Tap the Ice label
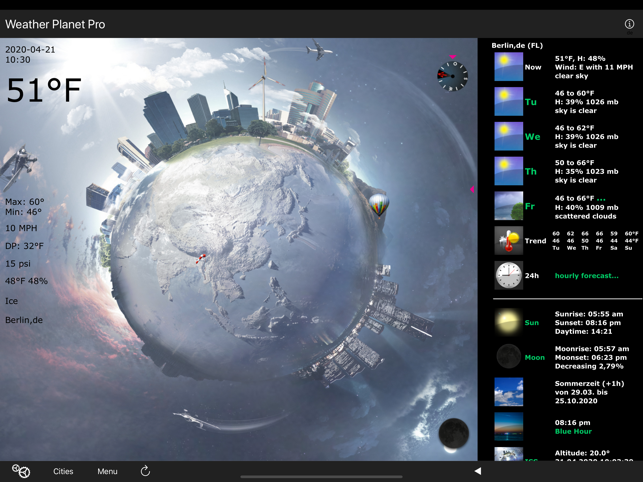This screenshot has width=643, height=482. (11, 301)
